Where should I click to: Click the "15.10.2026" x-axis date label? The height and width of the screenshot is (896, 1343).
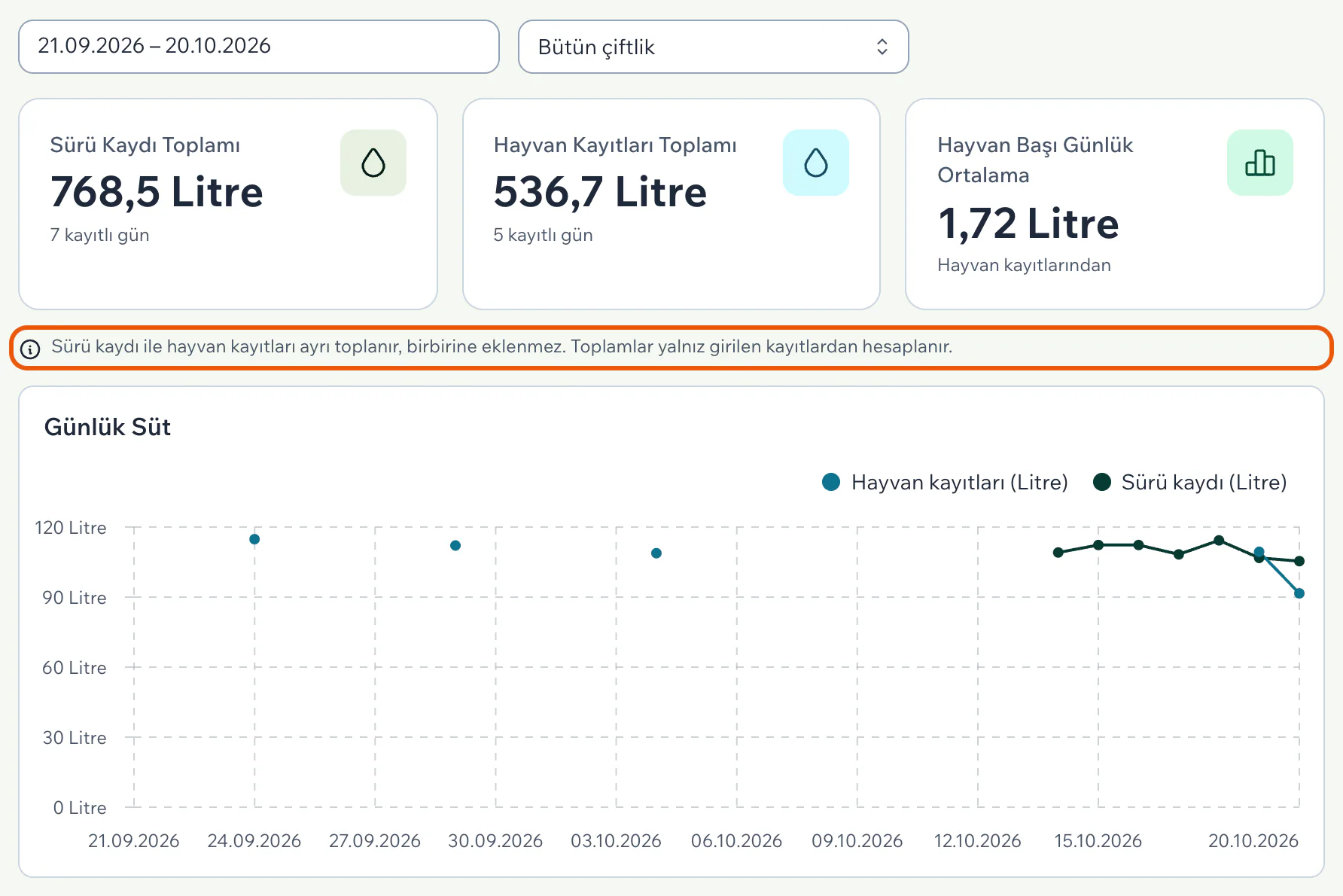[x=1098, y=841]
